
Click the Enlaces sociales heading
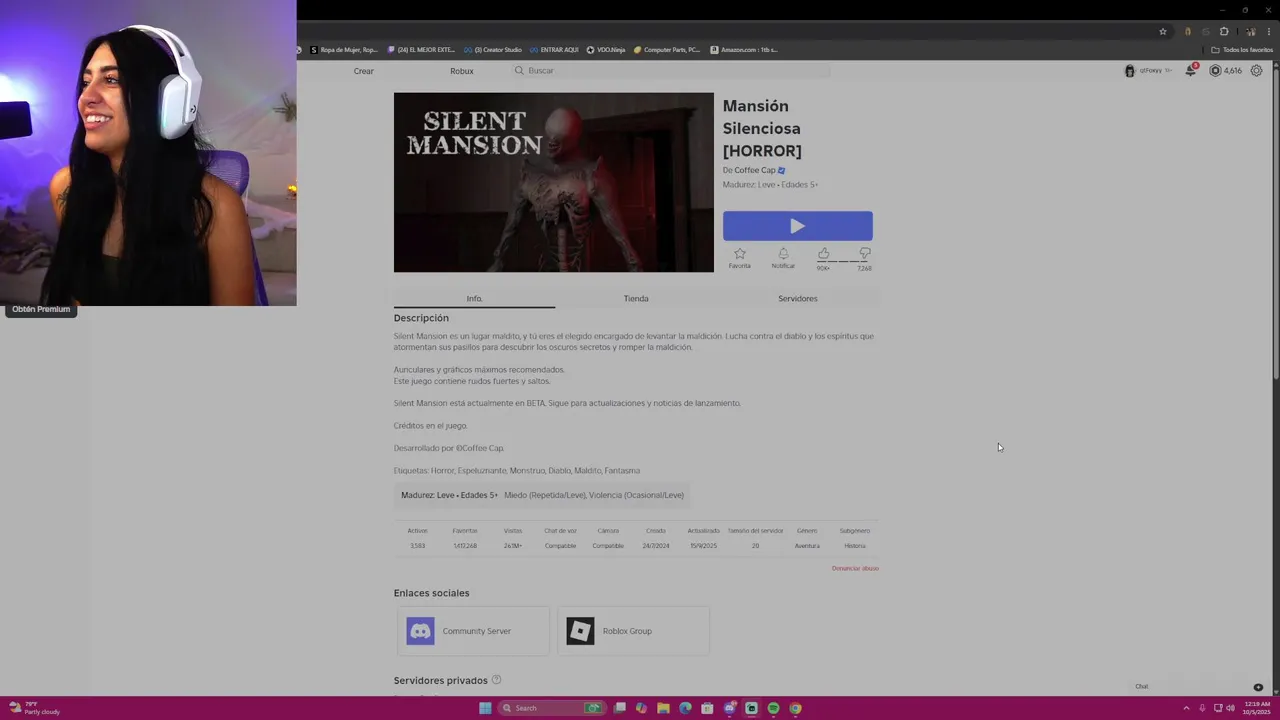click(431, 593)
